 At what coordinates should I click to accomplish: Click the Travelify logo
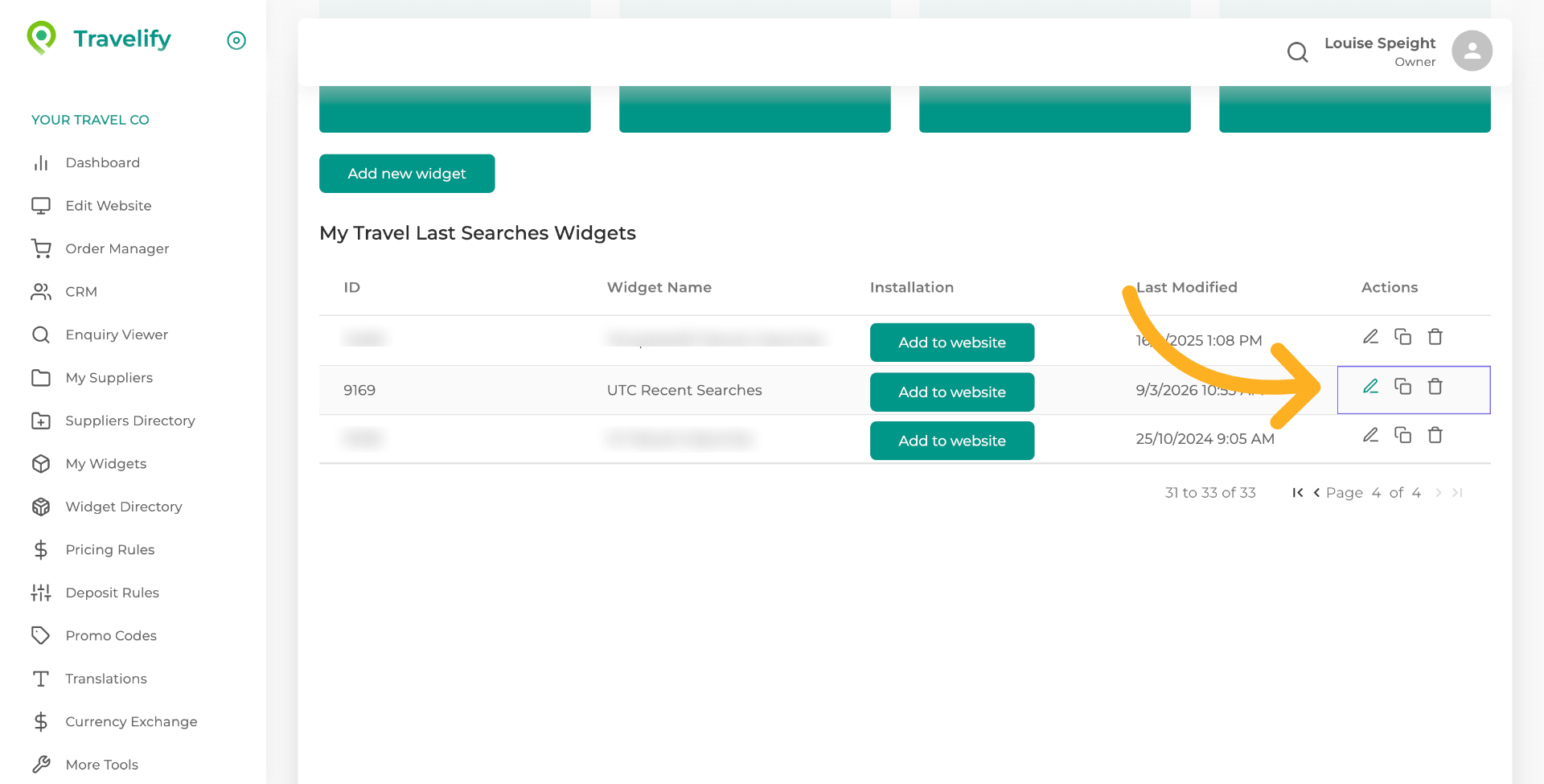point(100,39)
